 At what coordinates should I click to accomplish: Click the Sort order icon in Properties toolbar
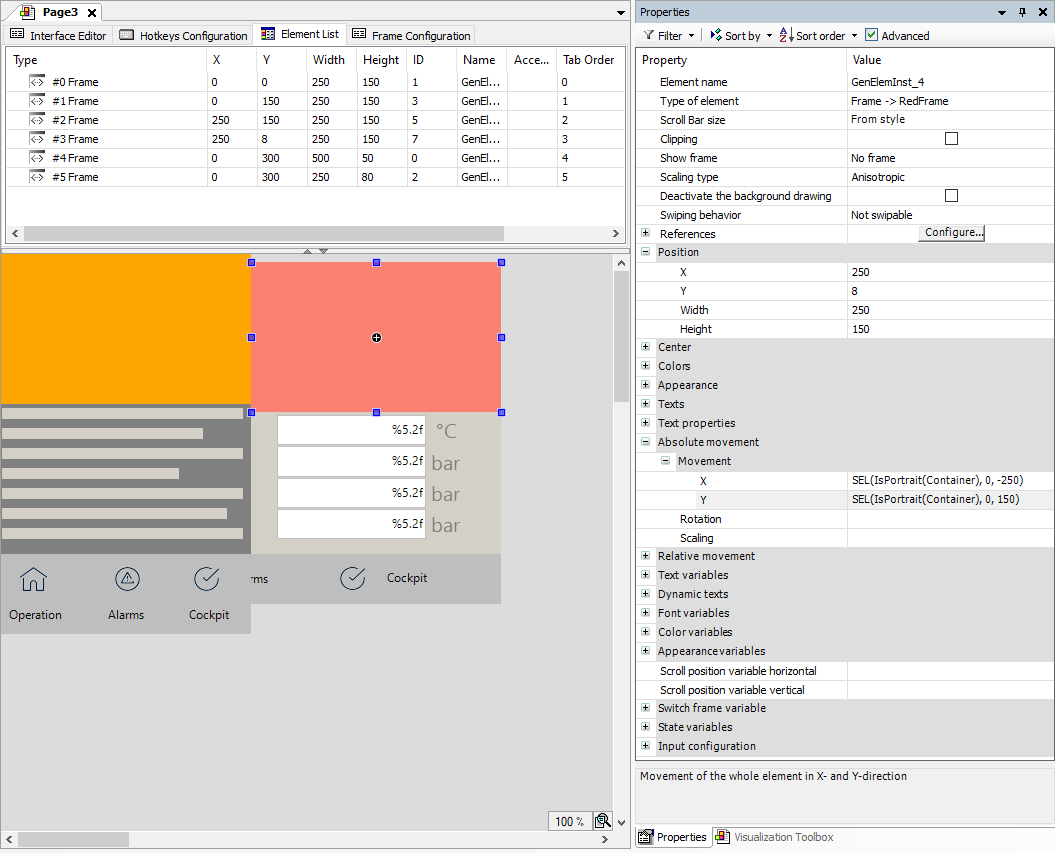tap(786, 35)
